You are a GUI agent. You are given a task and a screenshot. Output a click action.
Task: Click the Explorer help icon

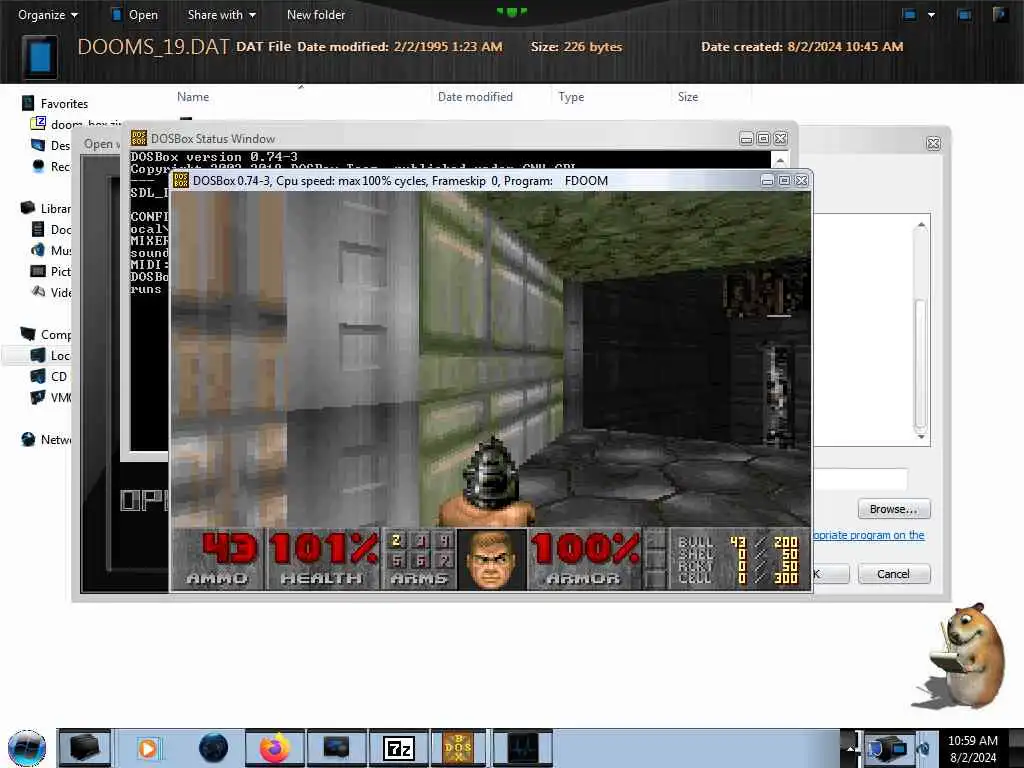(999, 14)
